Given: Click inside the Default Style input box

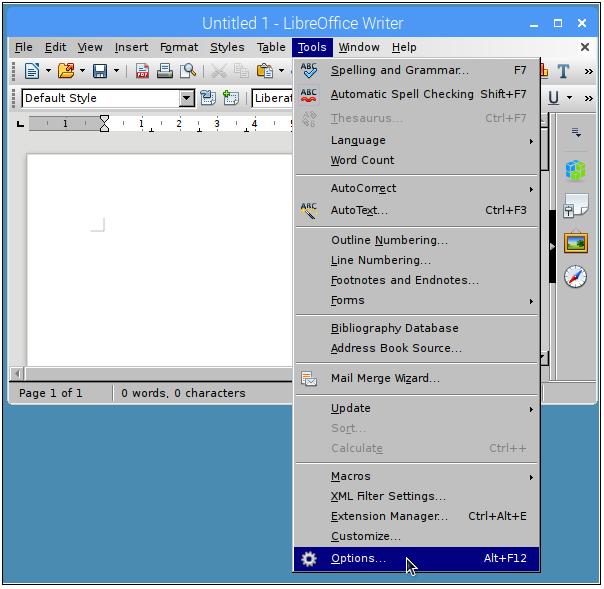Looking at the screenshot, I should (x=101, y=98).
